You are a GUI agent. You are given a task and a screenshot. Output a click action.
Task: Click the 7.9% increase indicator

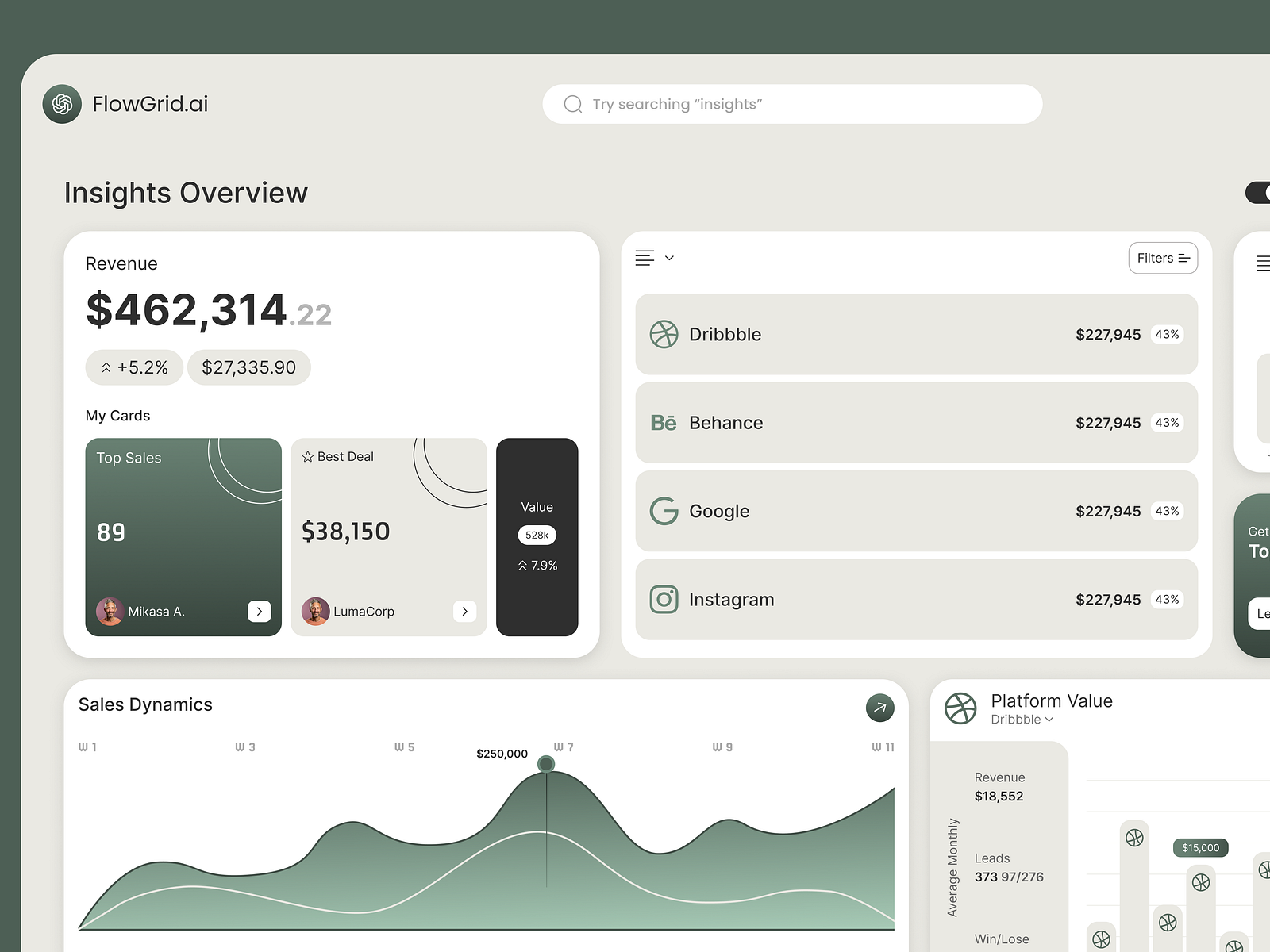pos(537,566)
